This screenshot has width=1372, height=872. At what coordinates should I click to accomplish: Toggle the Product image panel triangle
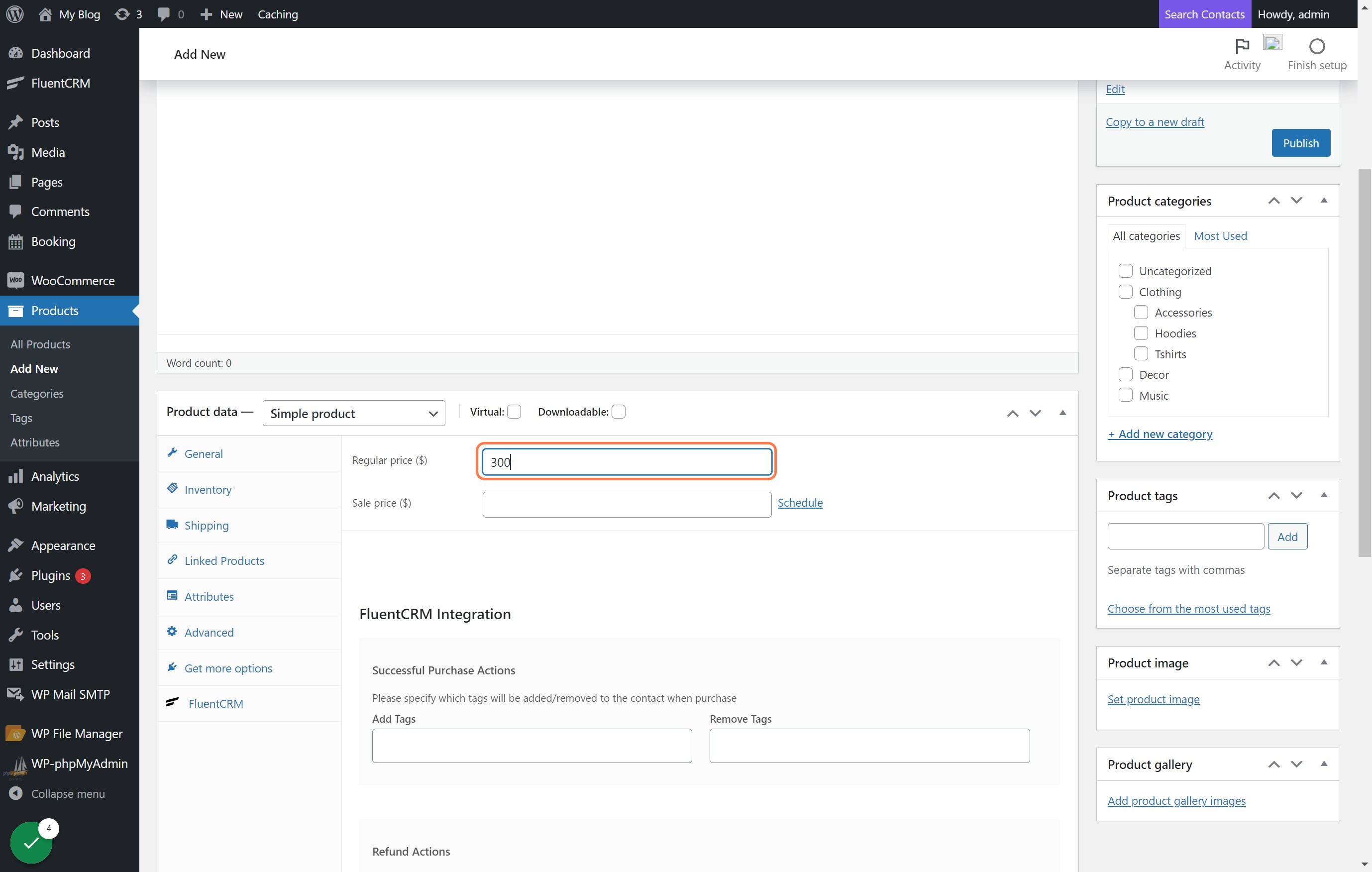[1324, 662]
